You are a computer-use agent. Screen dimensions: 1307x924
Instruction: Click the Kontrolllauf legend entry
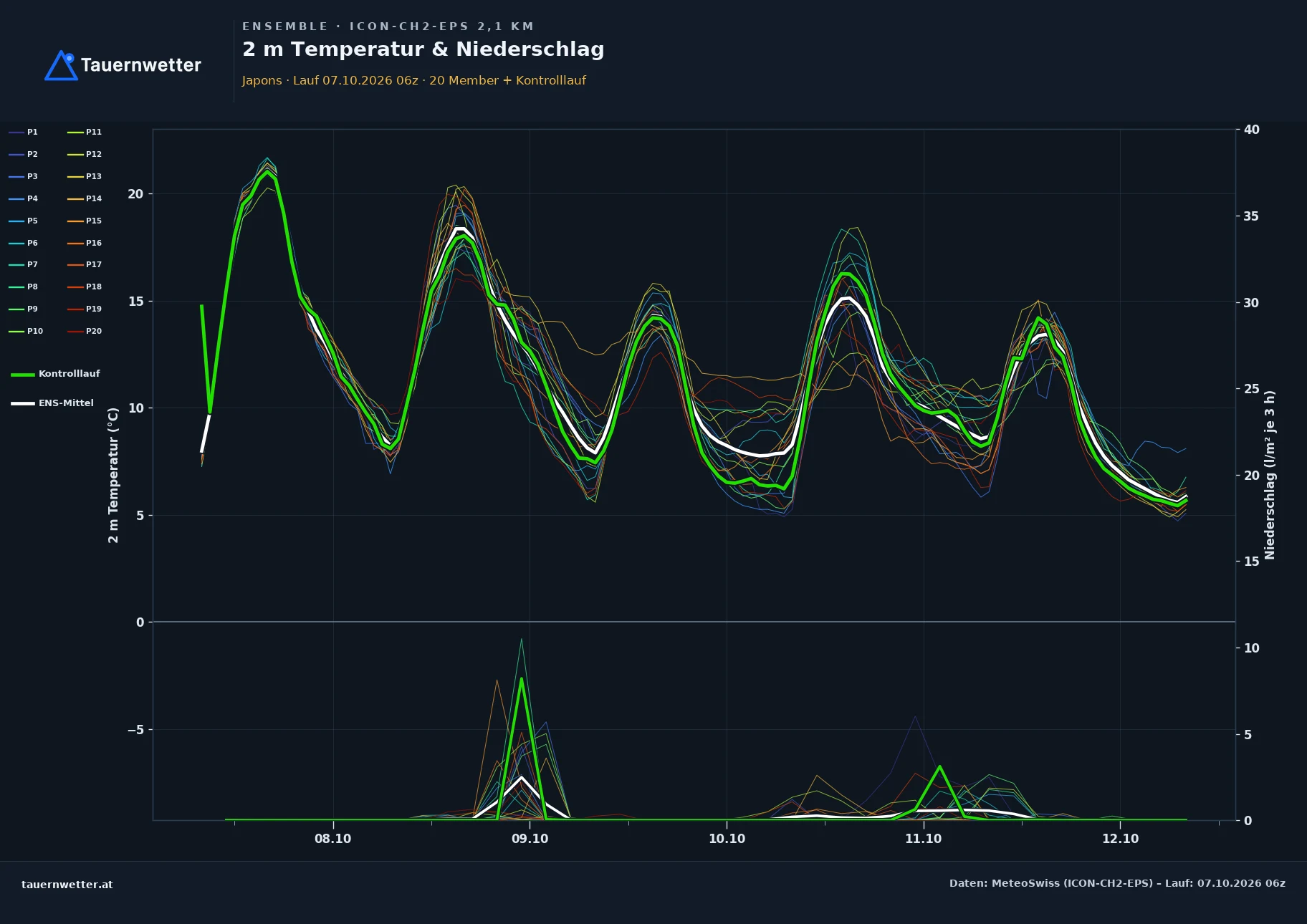click(56, 374)
